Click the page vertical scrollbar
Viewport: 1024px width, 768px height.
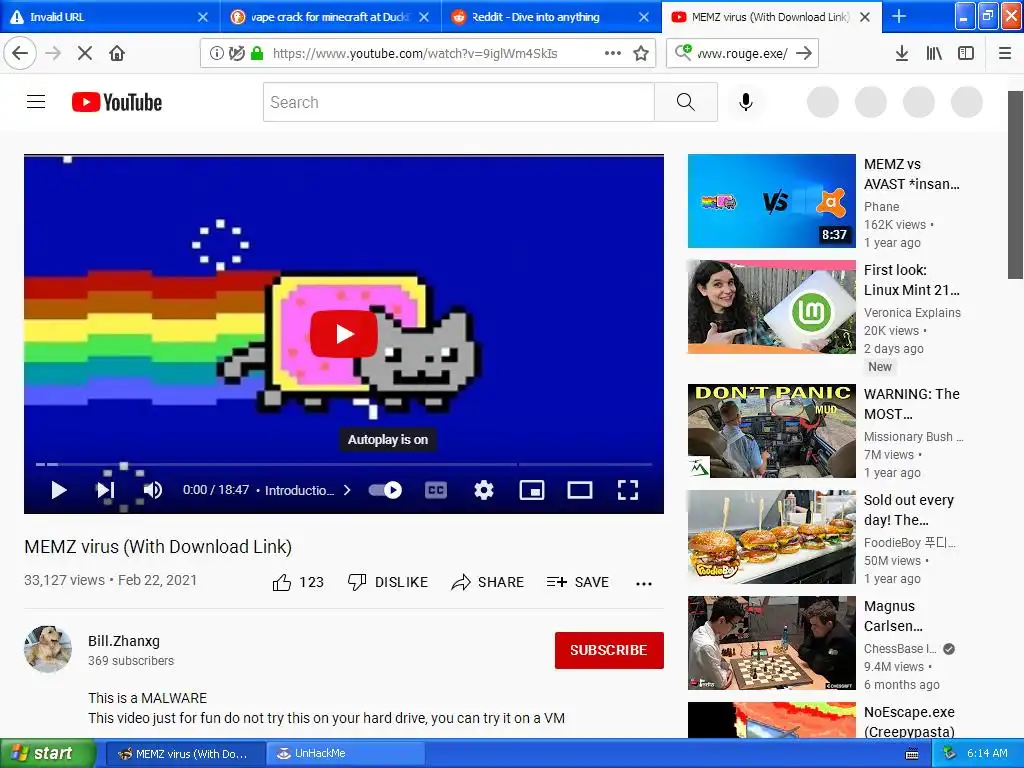coord(1015,185)
